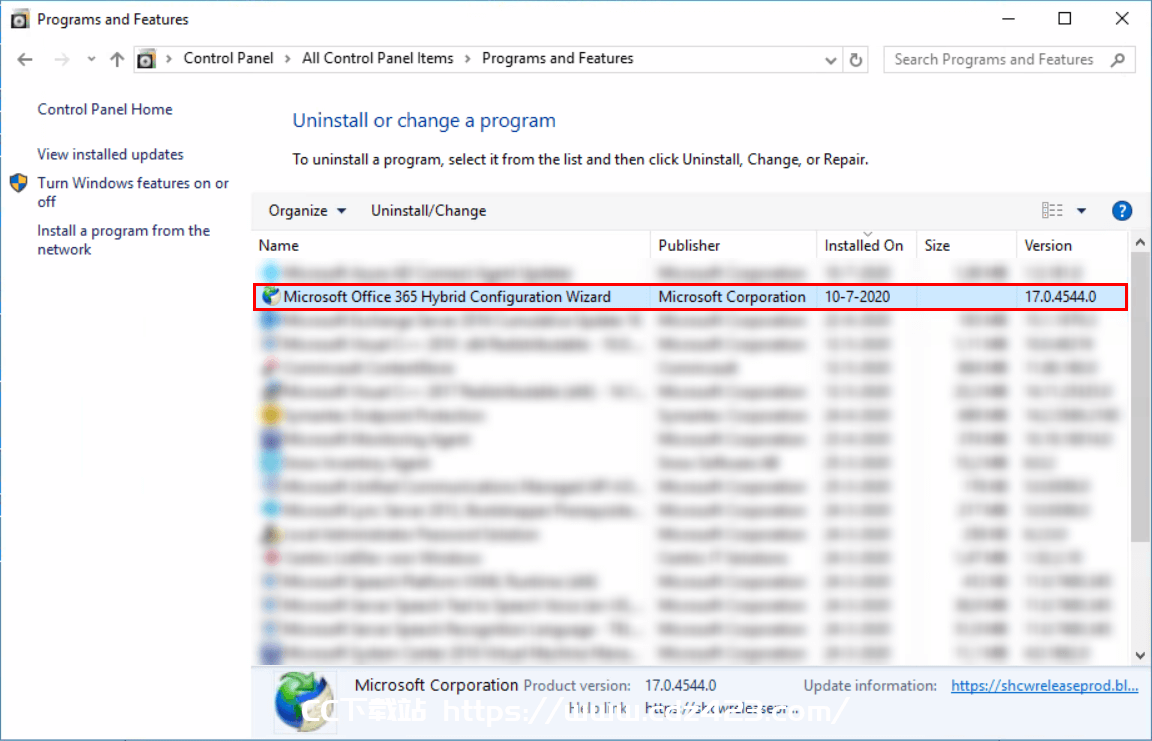This screenshot has width=1152, height=741.
Task: Sort list by Name column
Action: pyautogui.click(x=452, y=245)
